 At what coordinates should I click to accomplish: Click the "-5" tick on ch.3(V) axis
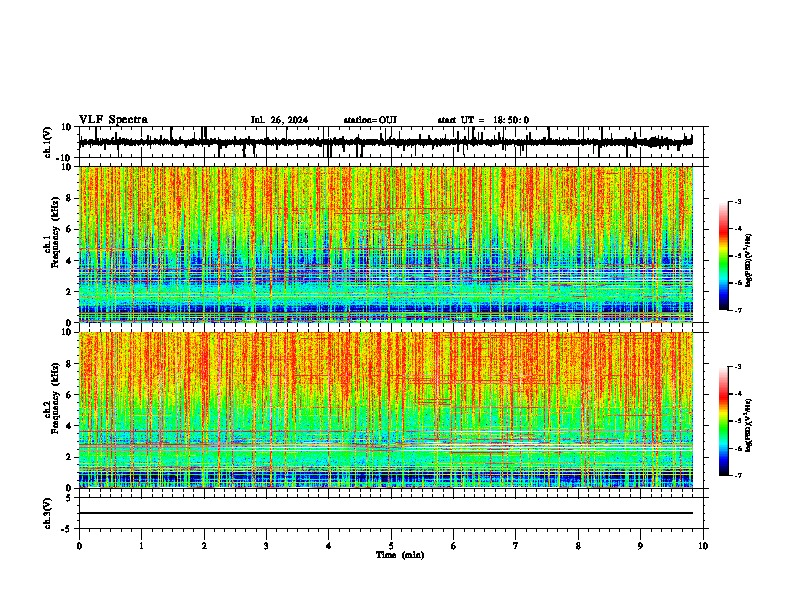tap(67, 529)
